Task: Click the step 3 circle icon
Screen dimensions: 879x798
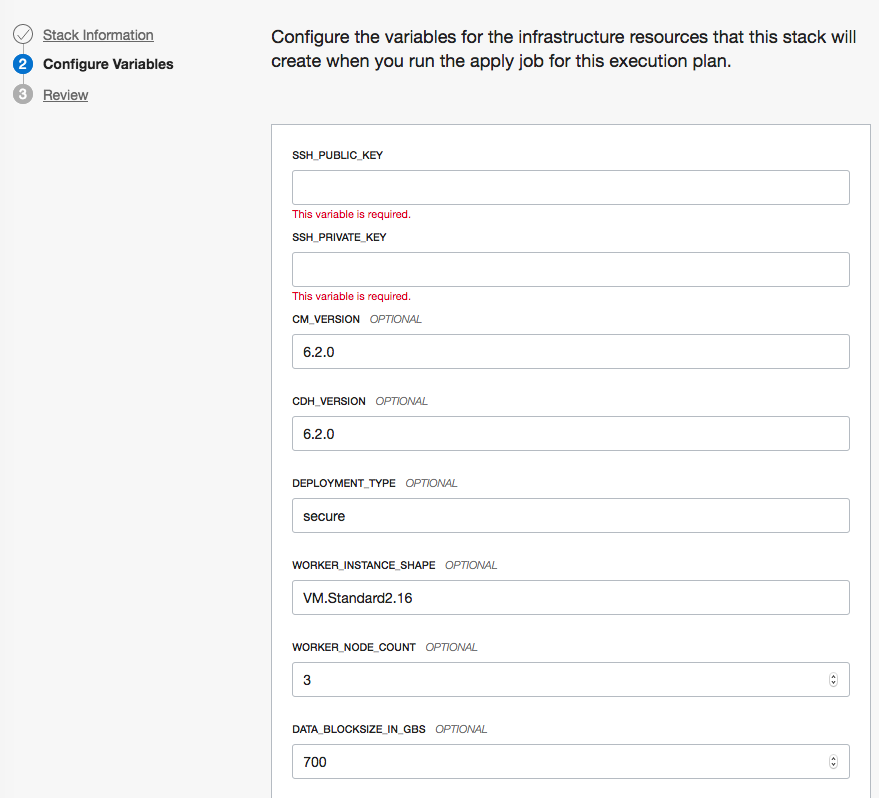Action: coord(23,95)
